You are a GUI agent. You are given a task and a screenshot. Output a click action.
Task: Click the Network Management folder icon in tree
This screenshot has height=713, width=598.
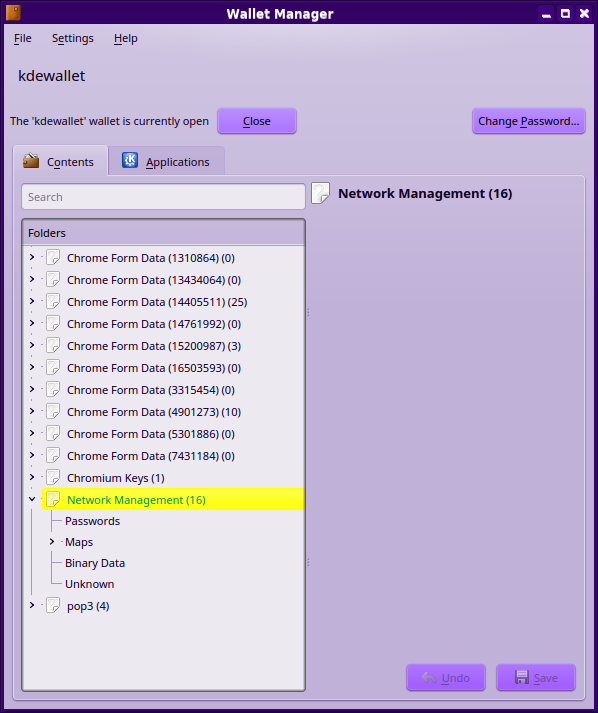click(53, 499)
